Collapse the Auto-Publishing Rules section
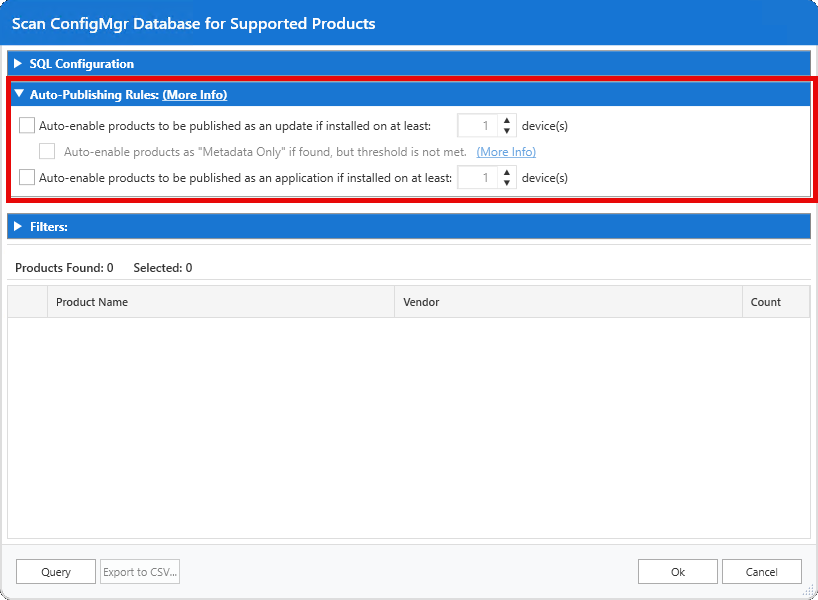 click(18, 95)
